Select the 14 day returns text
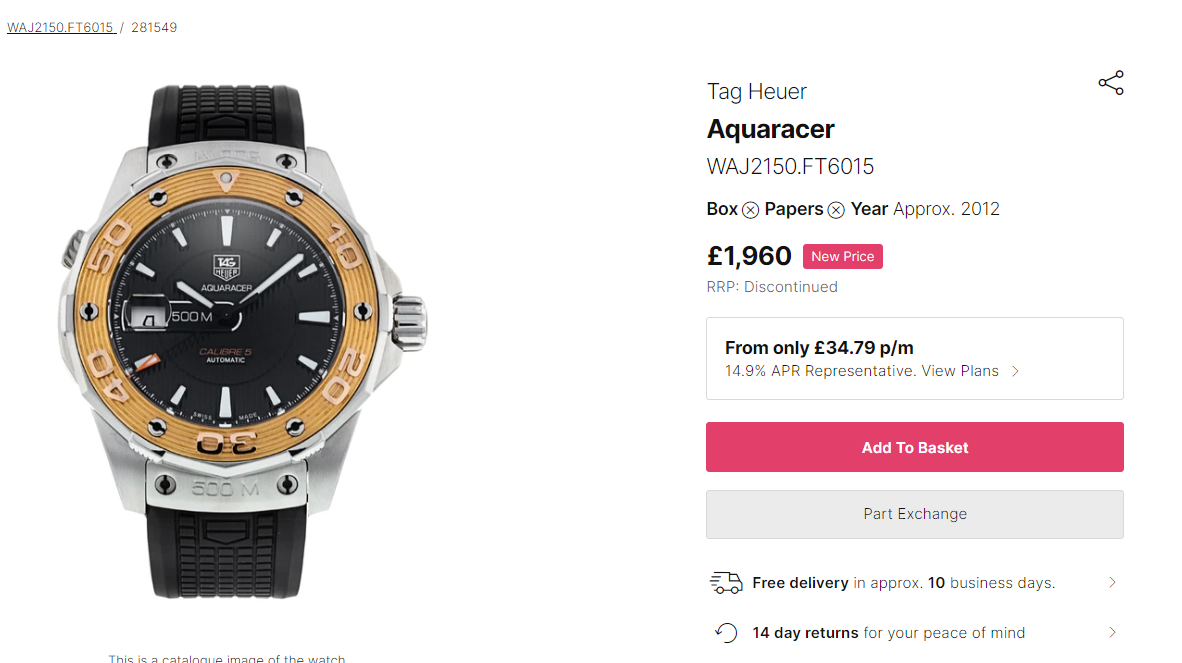 pos(805,633)
